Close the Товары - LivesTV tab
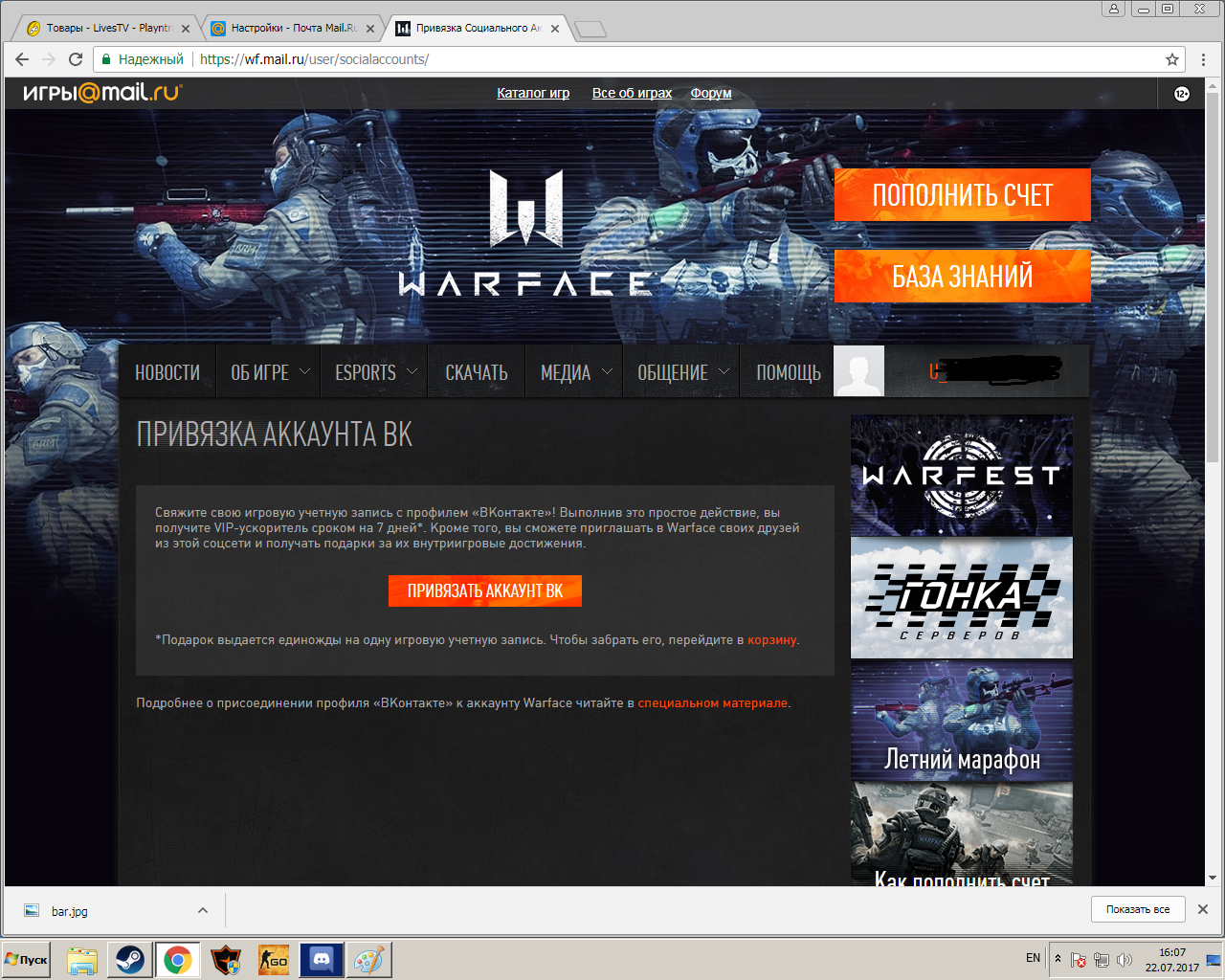Screen dimensions: 1225x980 coord(186,29)
